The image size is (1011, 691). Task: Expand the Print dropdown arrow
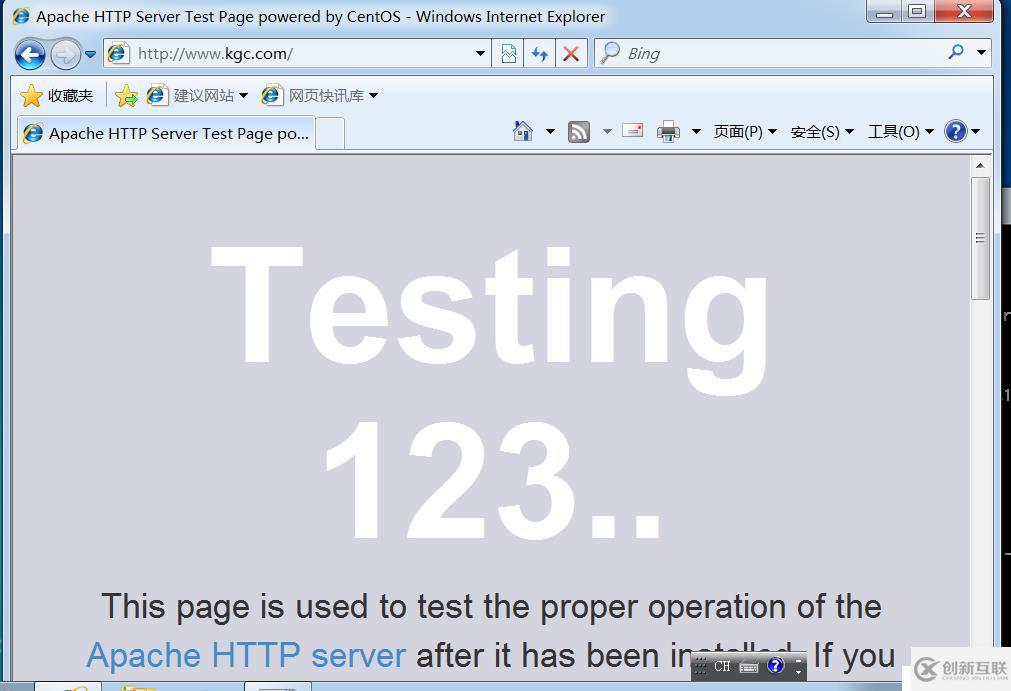[696, 131]
